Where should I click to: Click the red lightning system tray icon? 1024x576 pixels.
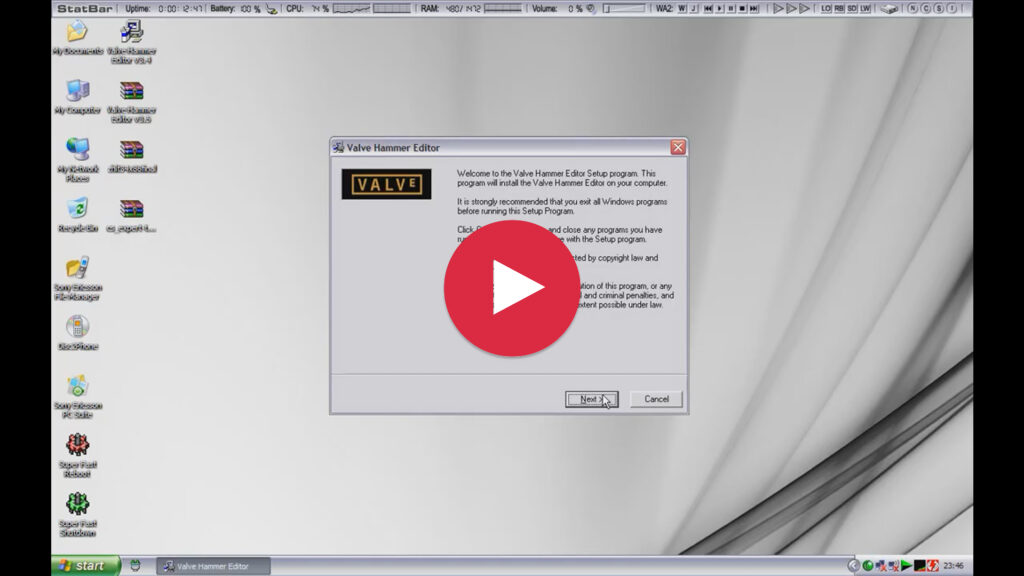pyautogui.click(x=933, y=566)
